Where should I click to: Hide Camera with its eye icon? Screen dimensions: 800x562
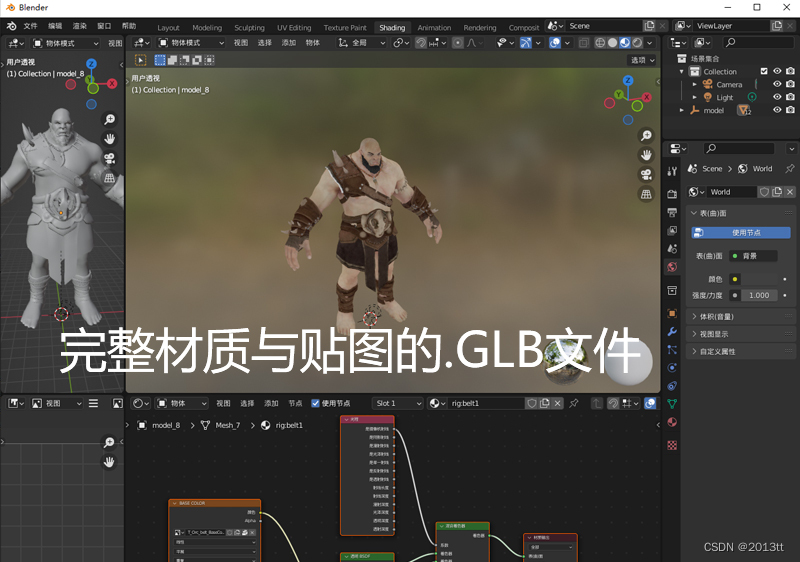[x=777, y=84]
